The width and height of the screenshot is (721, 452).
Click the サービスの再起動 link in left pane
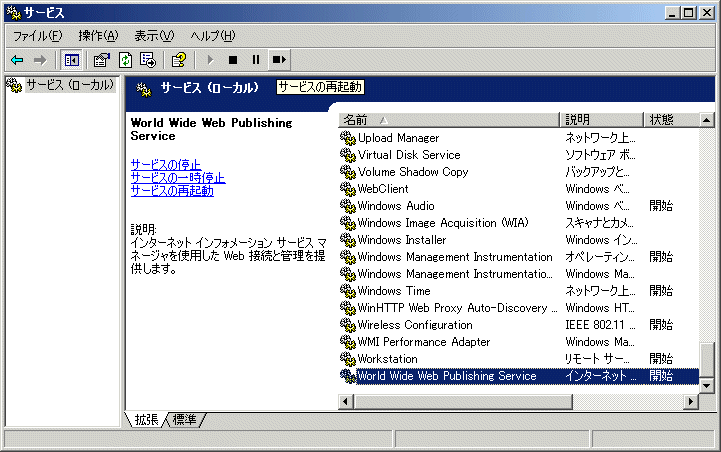pyautogui.click(x=171, y=190)
